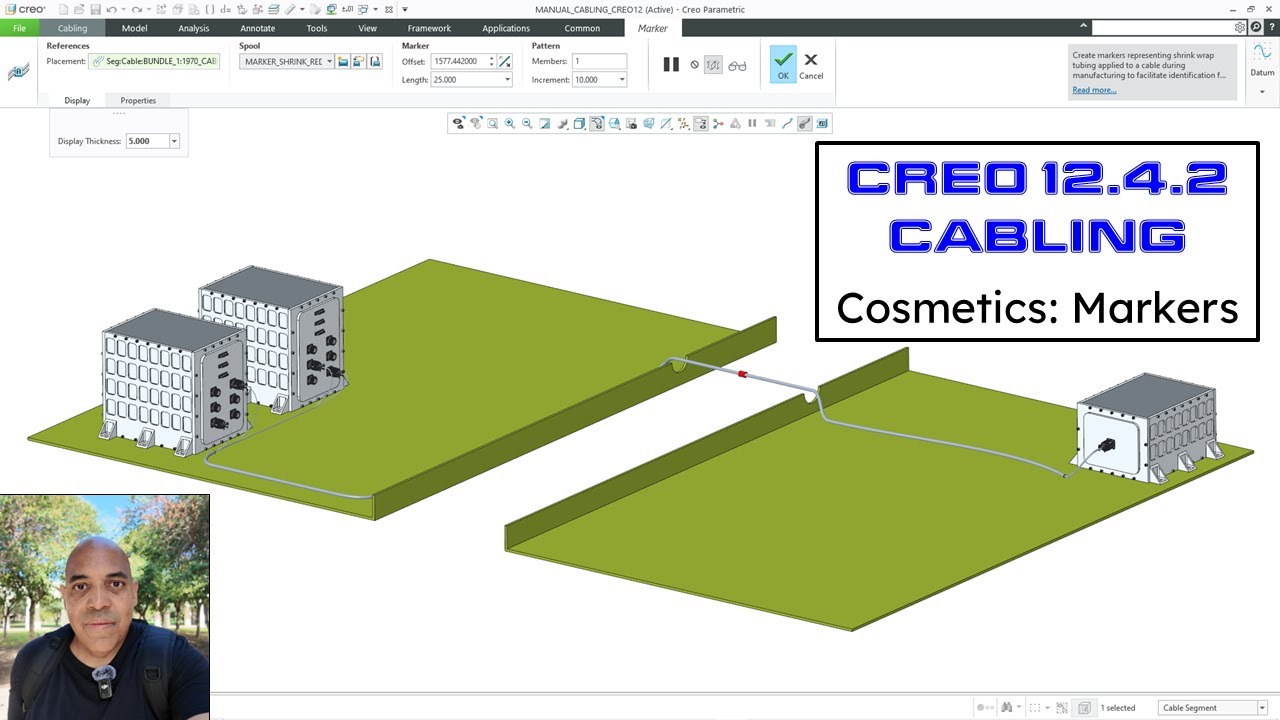Open the Increment value dropdown
This screenshot has width=1280, height=720.
click(622, 80)
